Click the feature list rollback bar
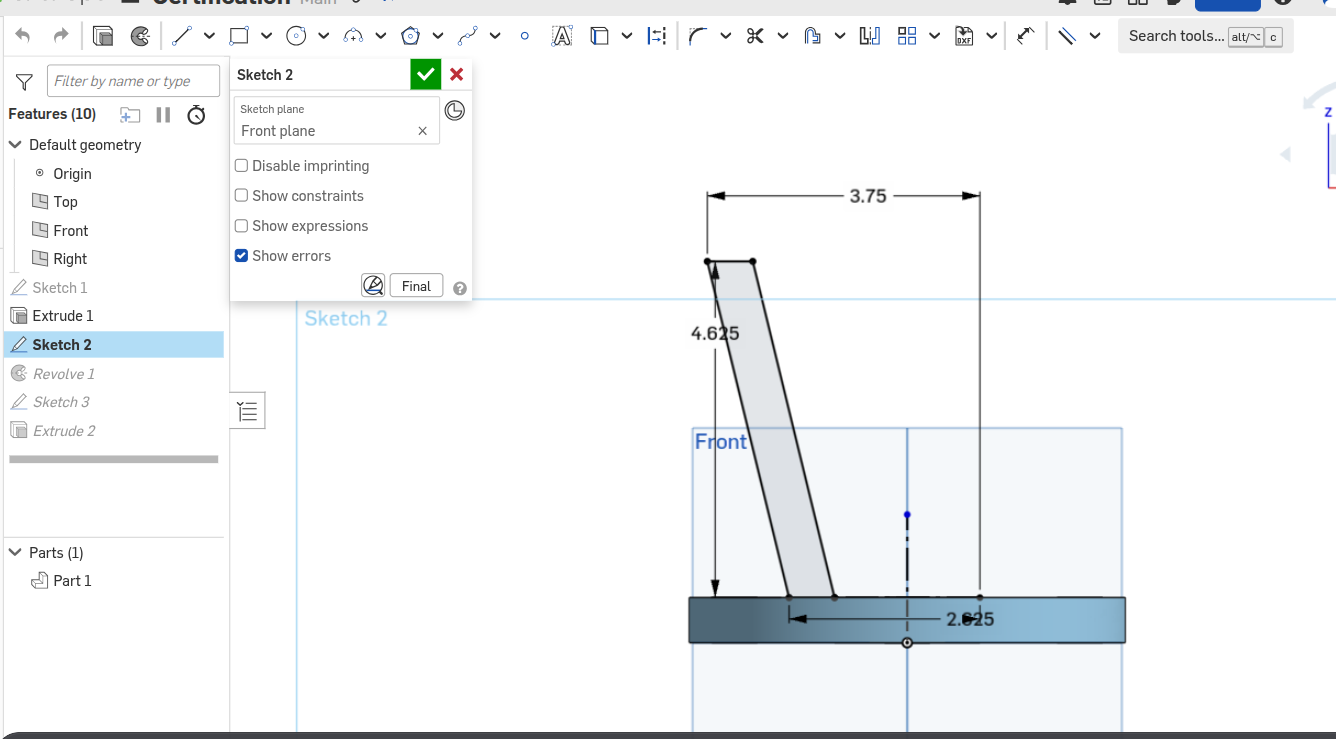1336x739 pixels. pos(114,460)
